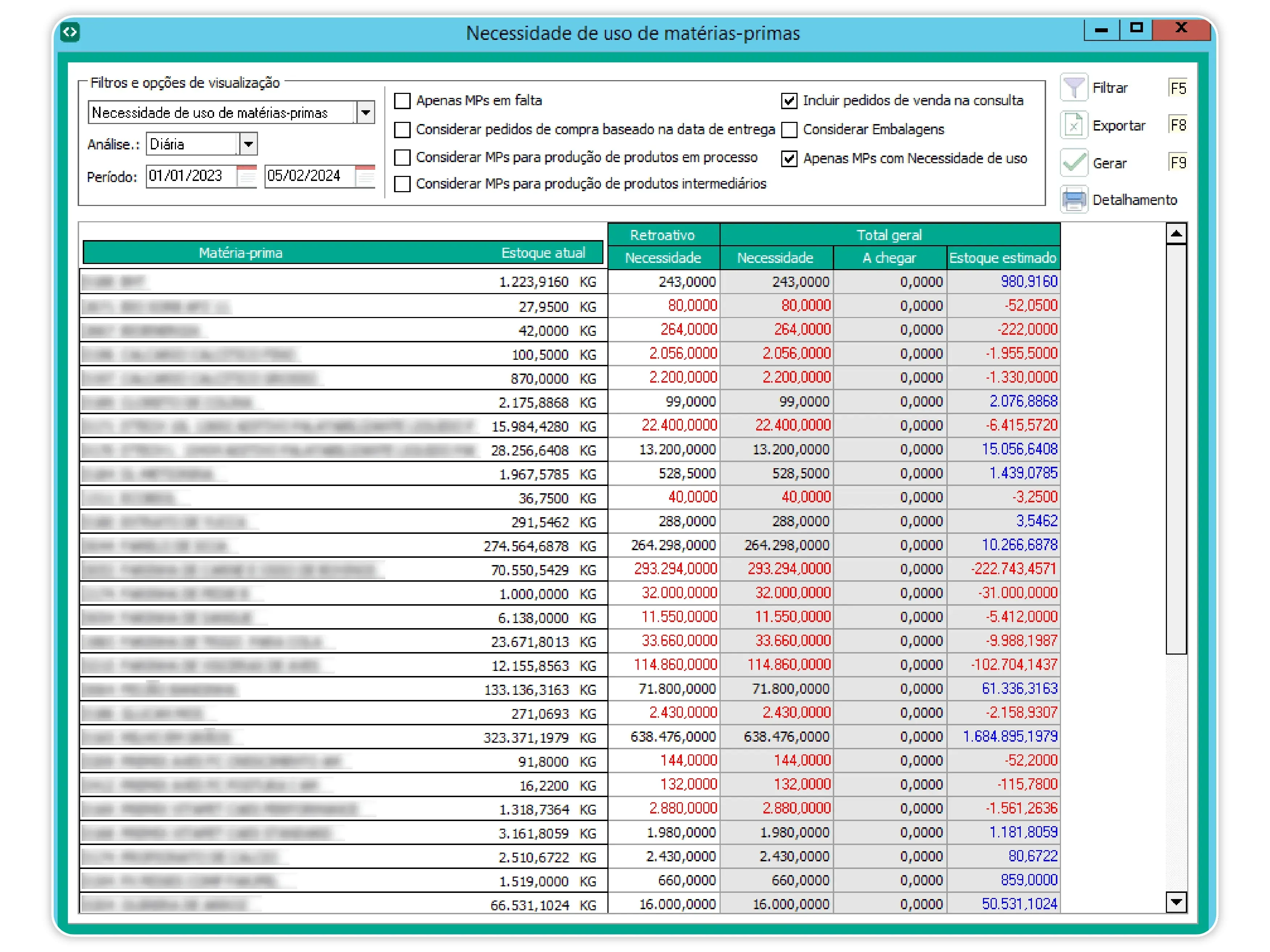Open the start date calendar icon
This screenshot has width=1270, height=952.
click(247, 176)
